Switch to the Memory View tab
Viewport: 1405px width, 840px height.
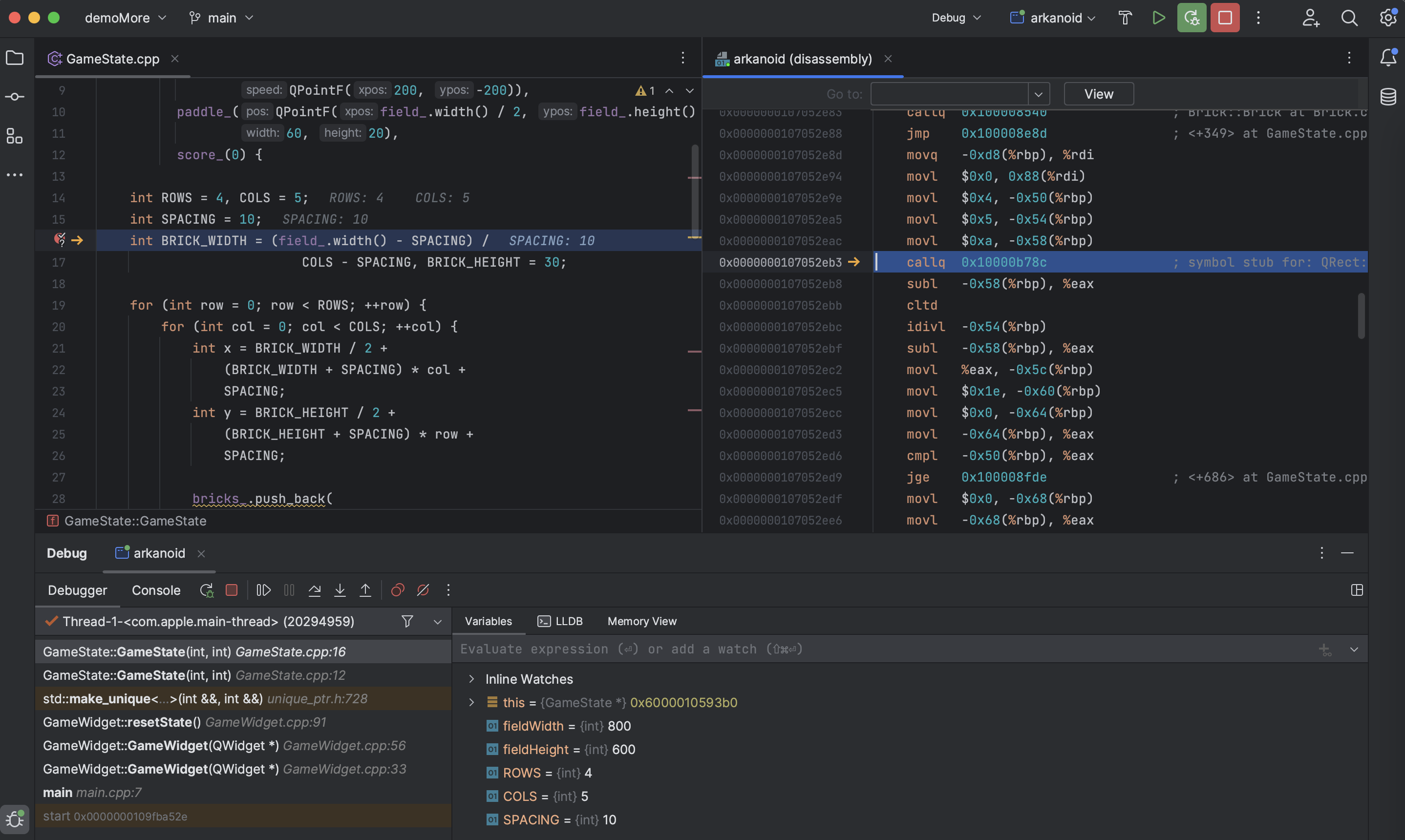coord(641,622)
